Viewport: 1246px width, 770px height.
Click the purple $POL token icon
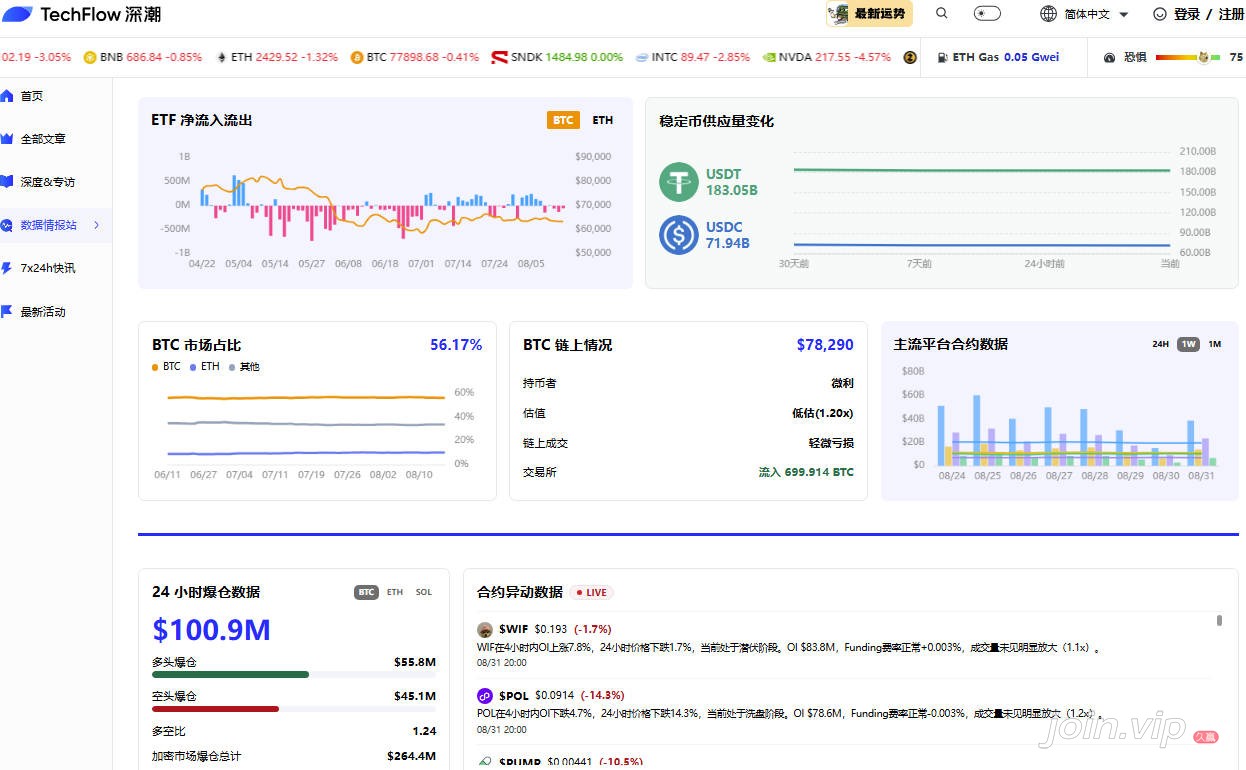[x=485, y=695]
